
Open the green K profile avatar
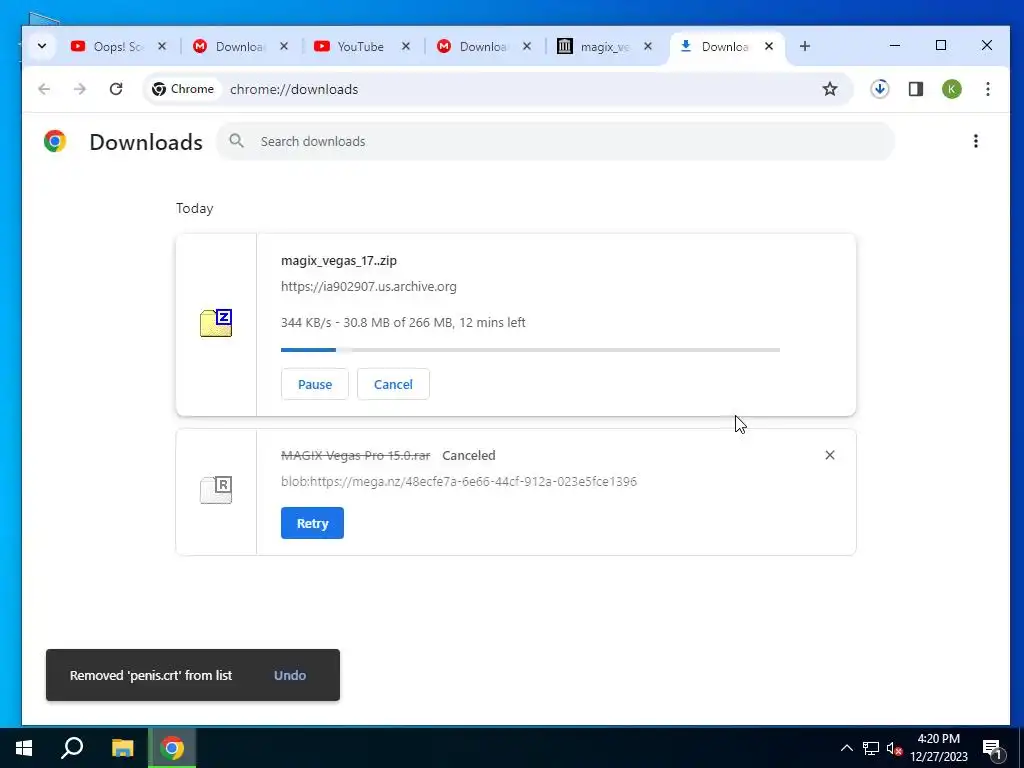coord(952,89)
